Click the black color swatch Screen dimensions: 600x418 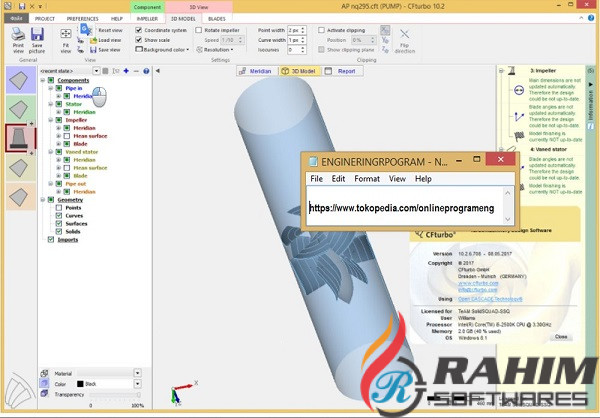80,384
